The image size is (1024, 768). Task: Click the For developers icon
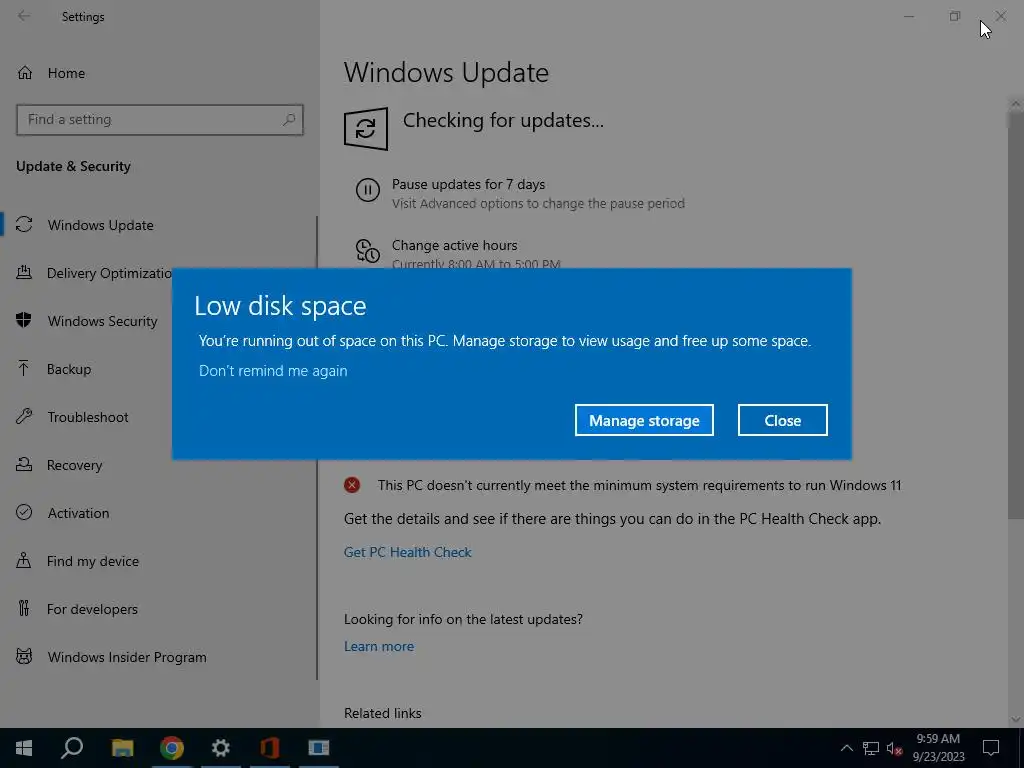coord(24,609)
